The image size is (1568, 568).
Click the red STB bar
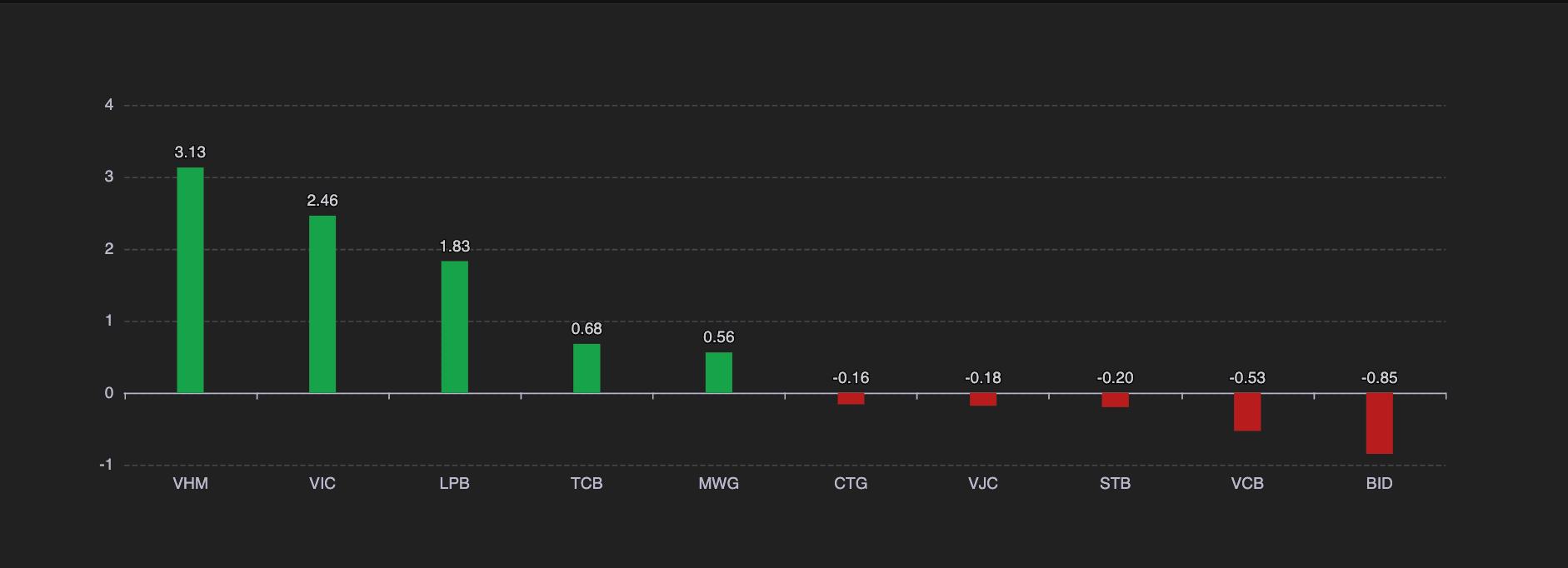tap(1116, 401)
